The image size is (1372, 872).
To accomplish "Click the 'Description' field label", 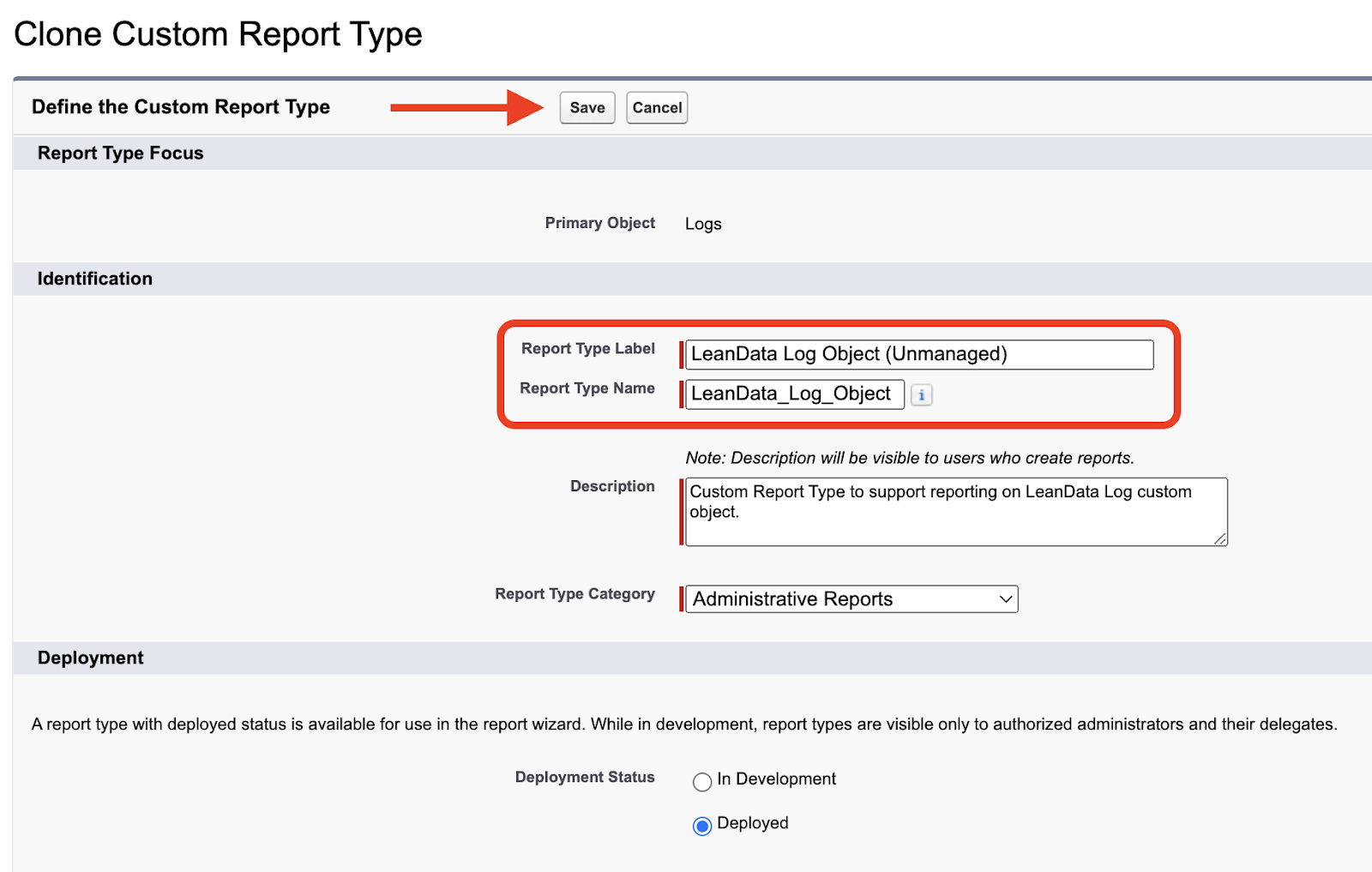I will (x=612, y=486).
